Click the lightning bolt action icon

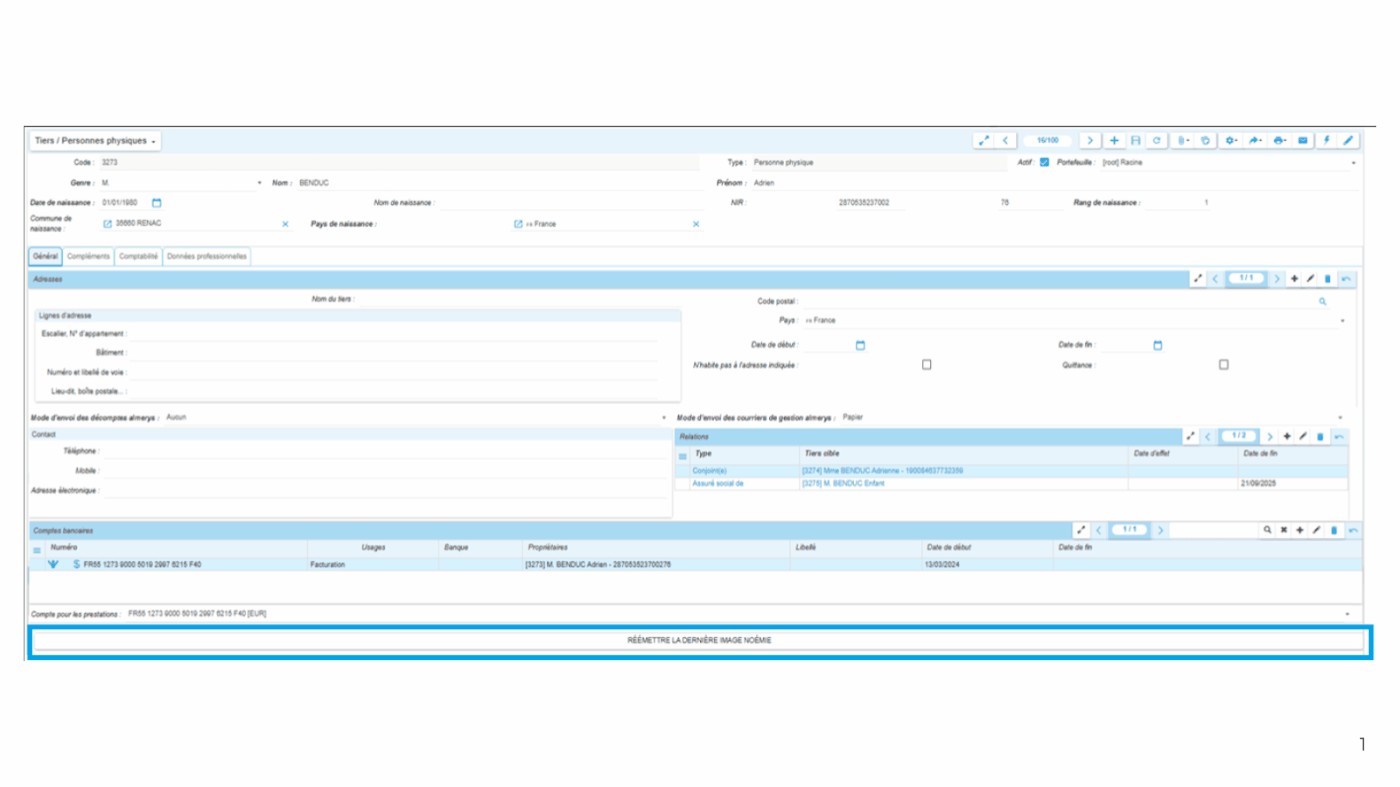(x=1327, y=141)
